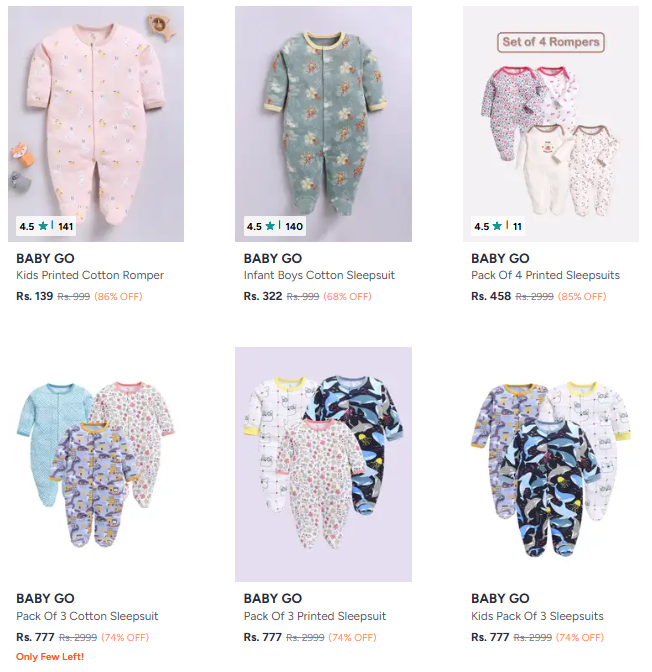Open the Infant Boys Cotton Sleepsuit title link
652x672 pixels.
tap(319, 275)
